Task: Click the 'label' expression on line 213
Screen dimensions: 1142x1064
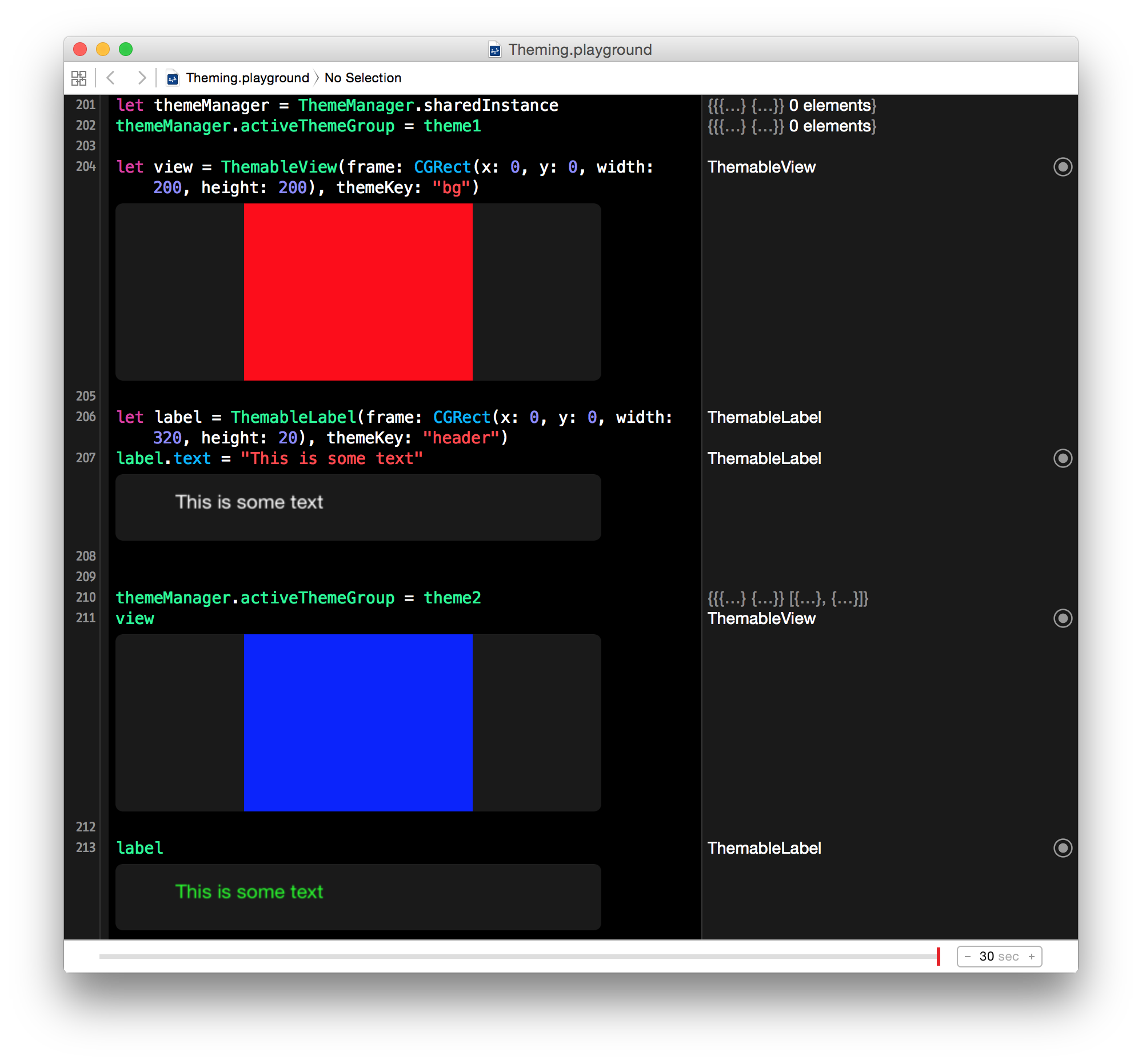Action: coord(139,848)
